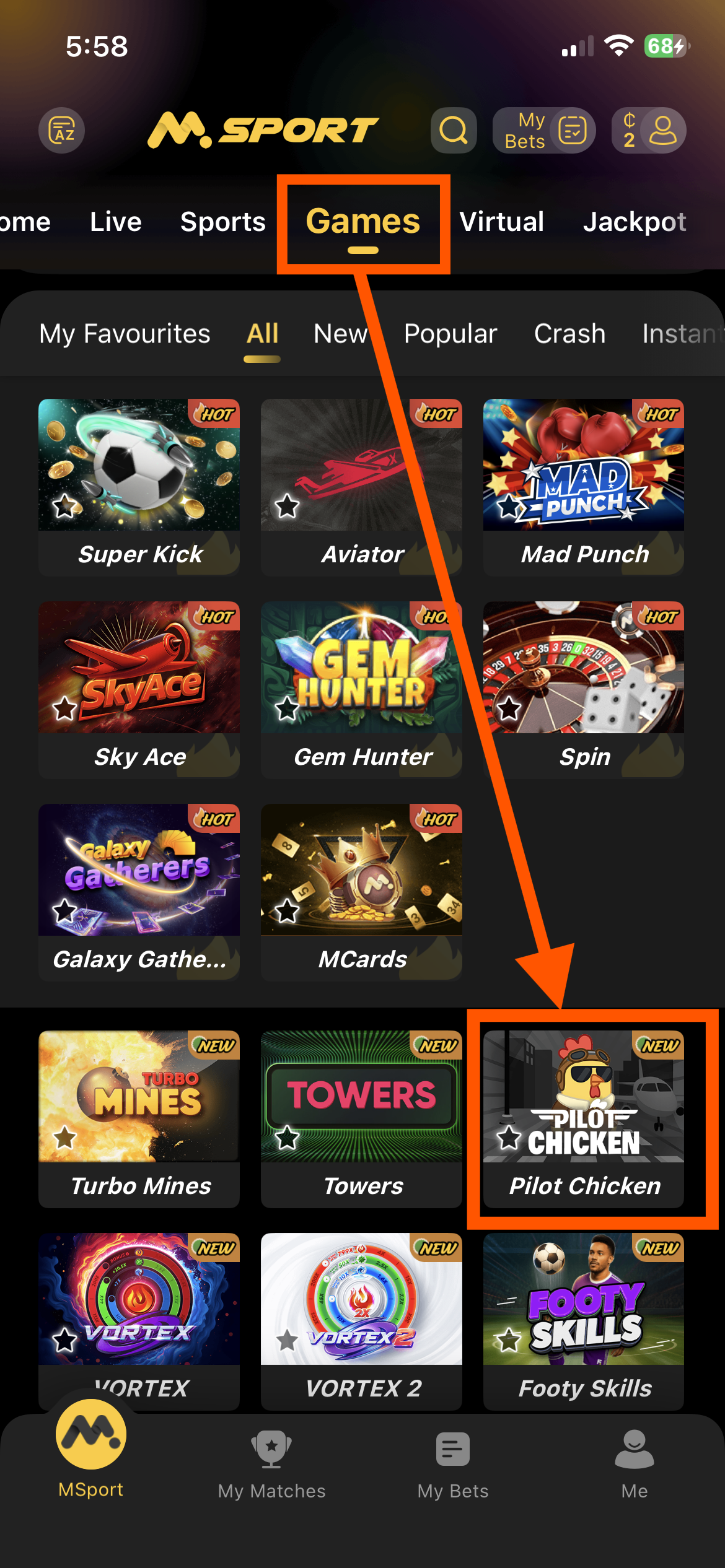
Task: Switch to the Virtual tab
Action: (x=502, y=222)
